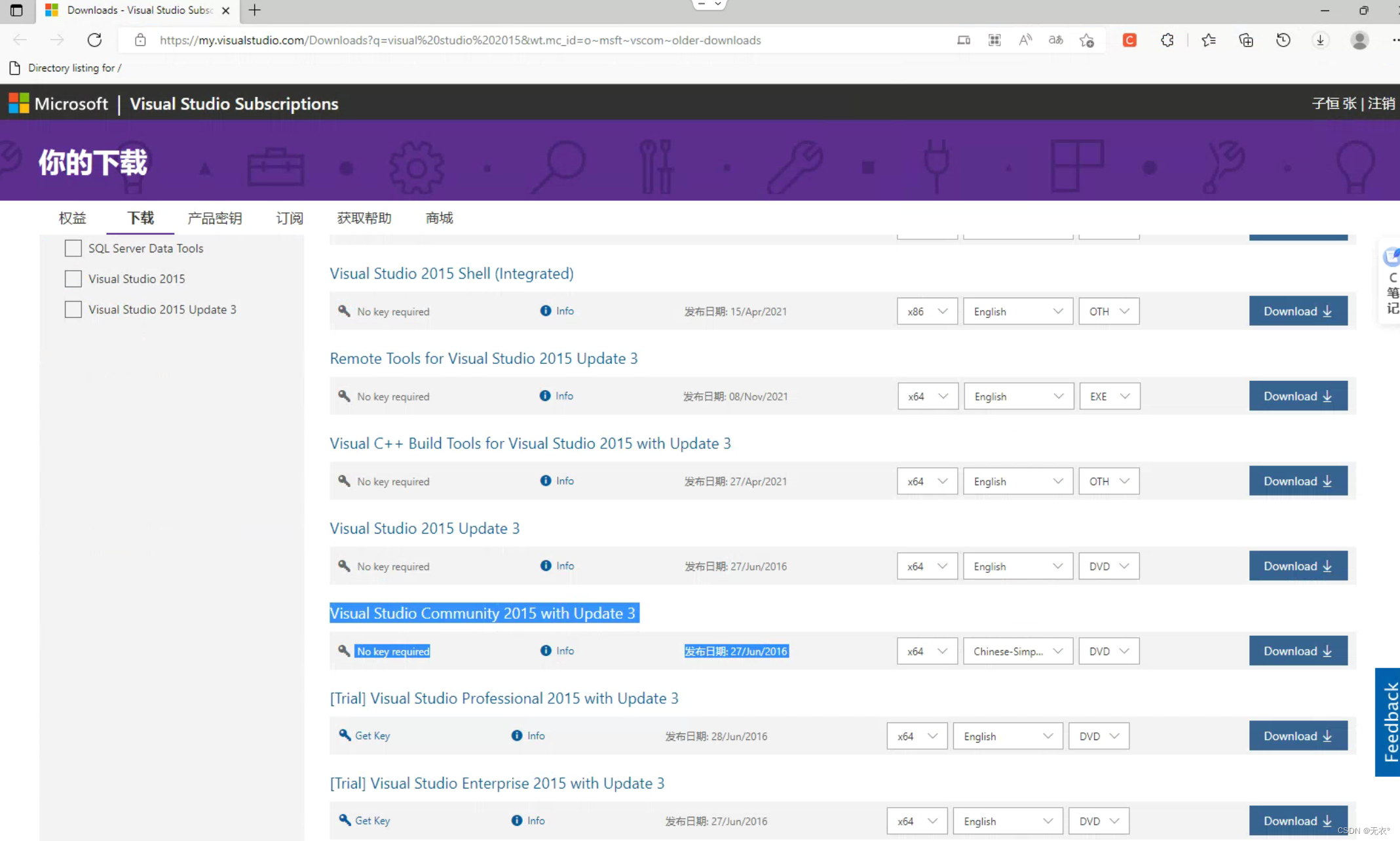This screenshot has width=1400, height=841.
Task: Open a new browser tab
Action: (255, 10)
